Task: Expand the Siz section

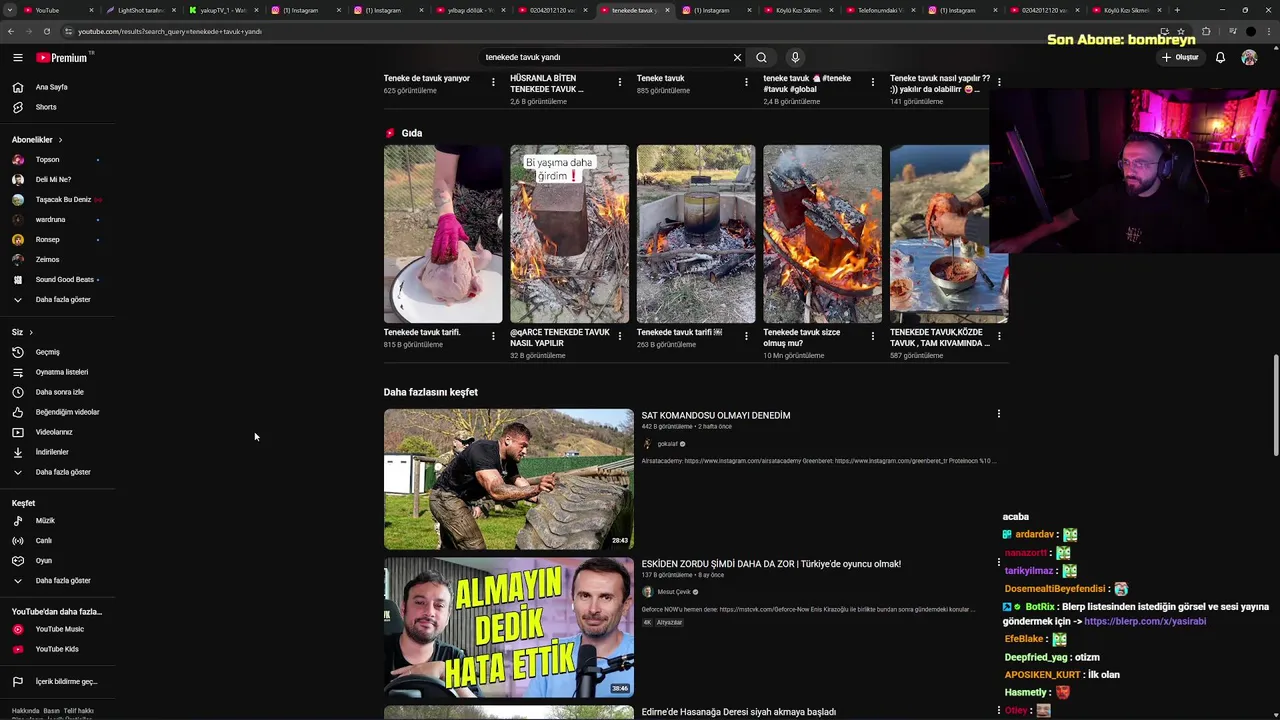Action: [22, 332]
